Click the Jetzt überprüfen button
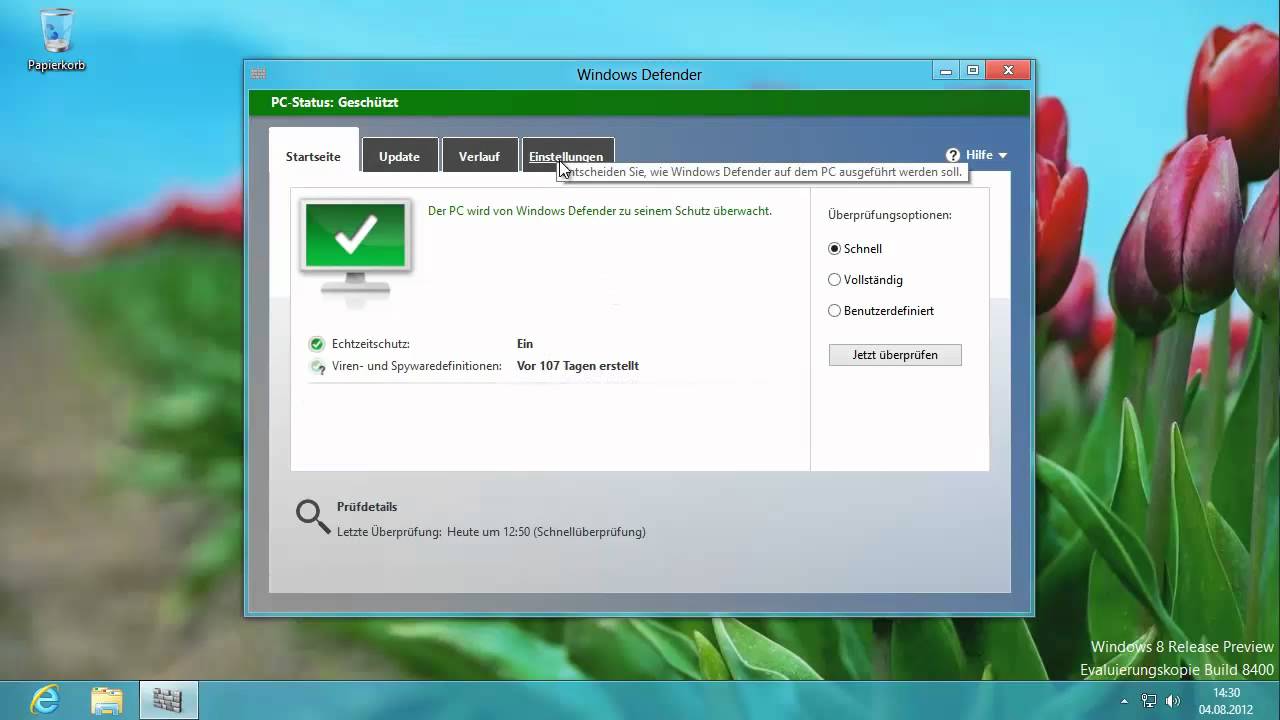 [x=895, y=355]
